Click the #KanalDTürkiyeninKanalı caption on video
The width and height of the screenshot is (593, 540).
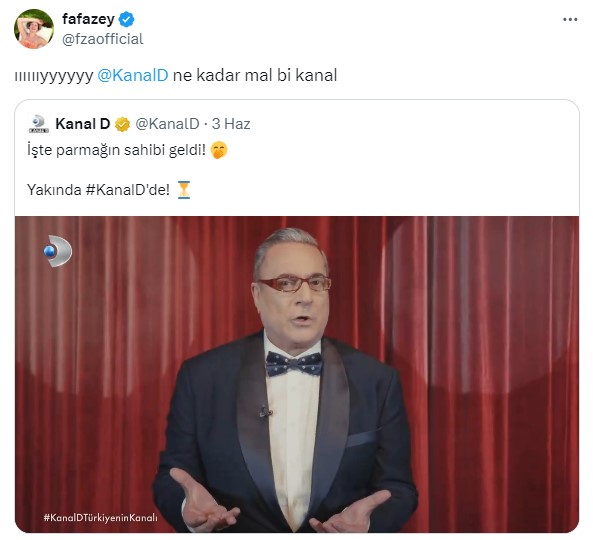coord(101,517)
